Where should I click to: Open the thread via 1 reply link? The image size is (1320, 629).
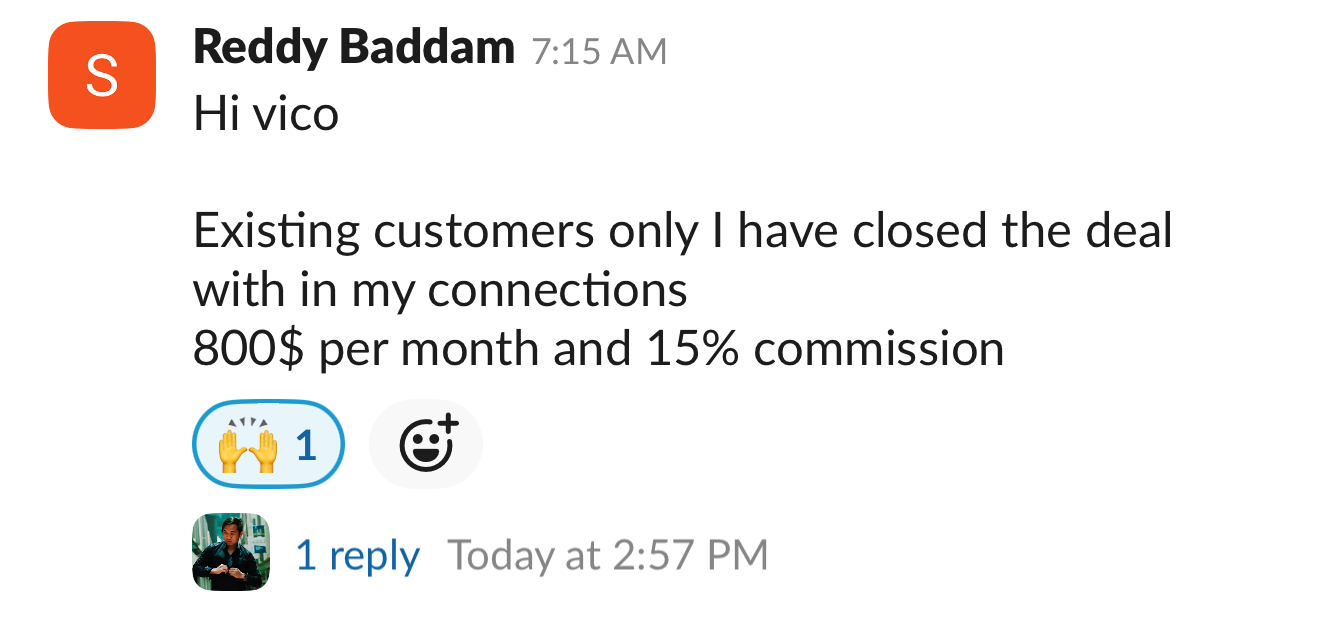coord(357,555)
